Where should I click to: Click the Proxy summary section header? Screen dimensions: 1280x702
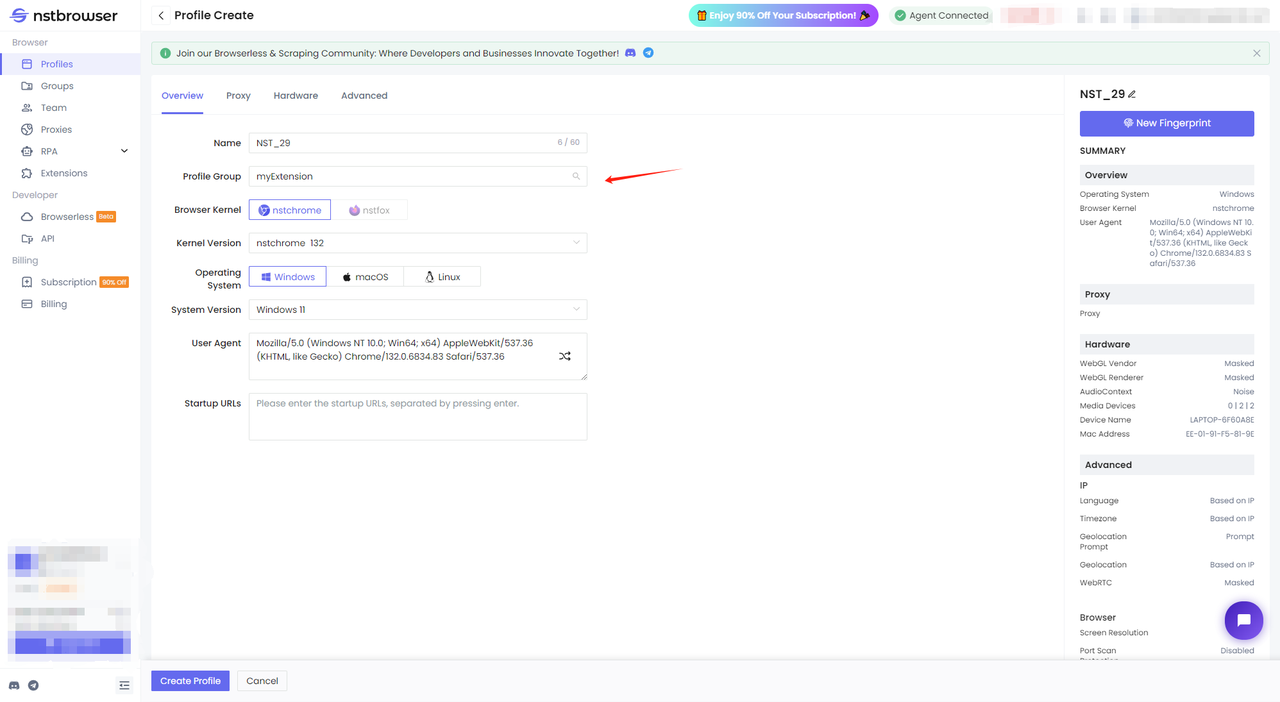1167,294
